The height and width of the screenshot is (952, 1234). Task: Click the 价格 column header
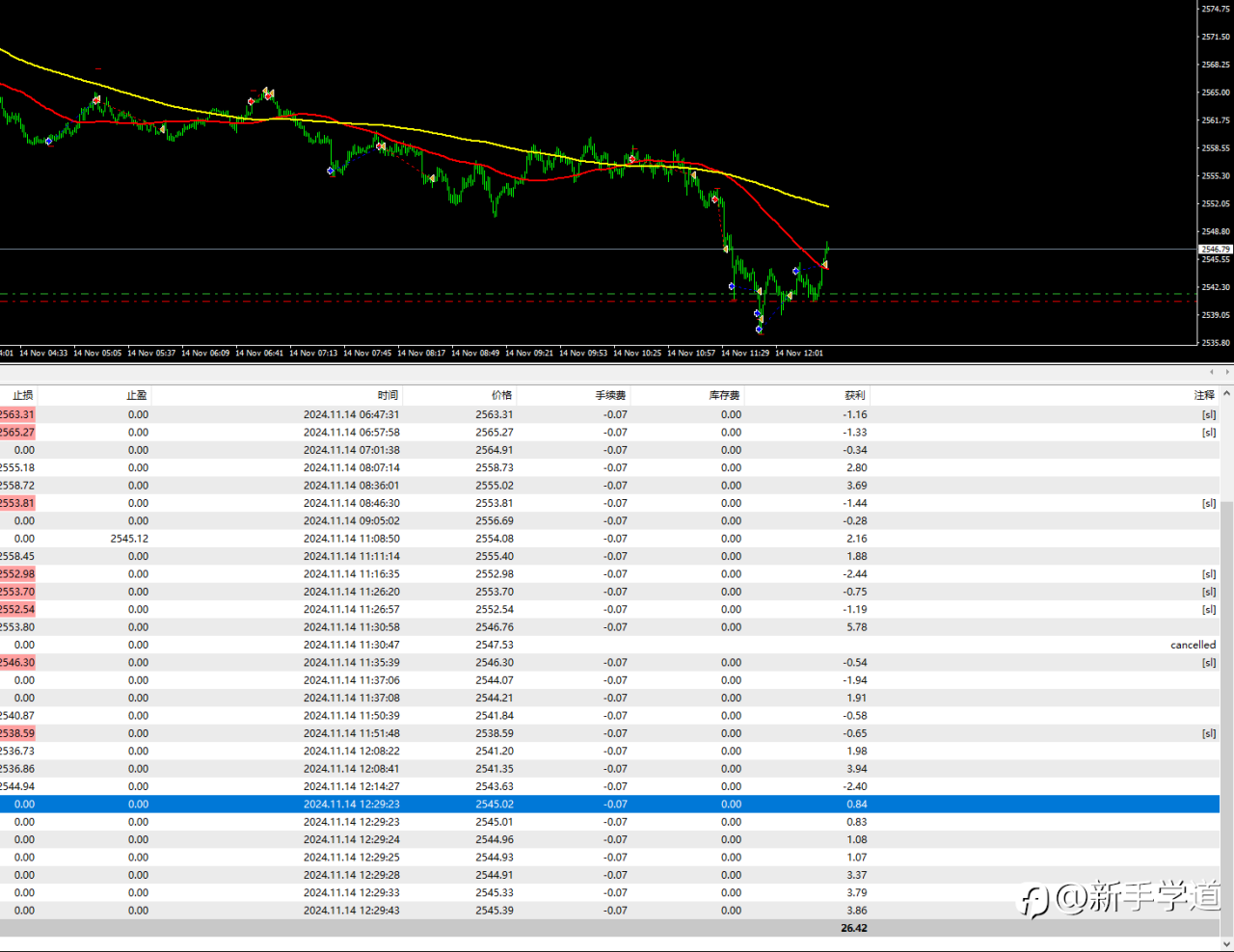[x=501, y=395]
